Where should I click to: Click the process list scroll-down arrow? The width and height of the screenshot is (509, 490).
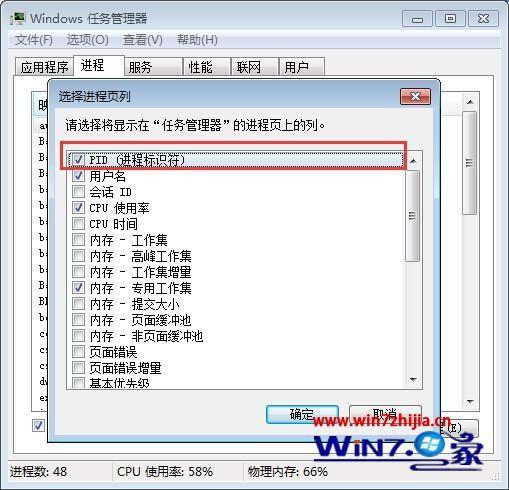point(470,402)
